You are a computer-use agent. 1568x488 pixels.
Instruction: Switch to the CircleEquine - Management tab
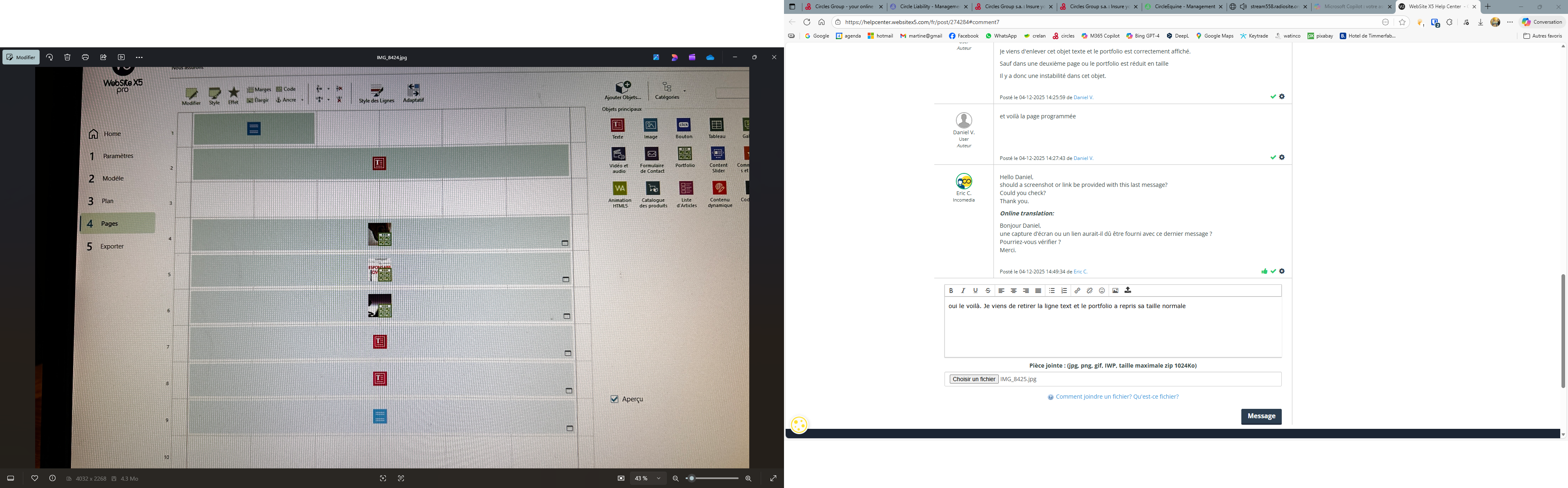(1184, 7)
